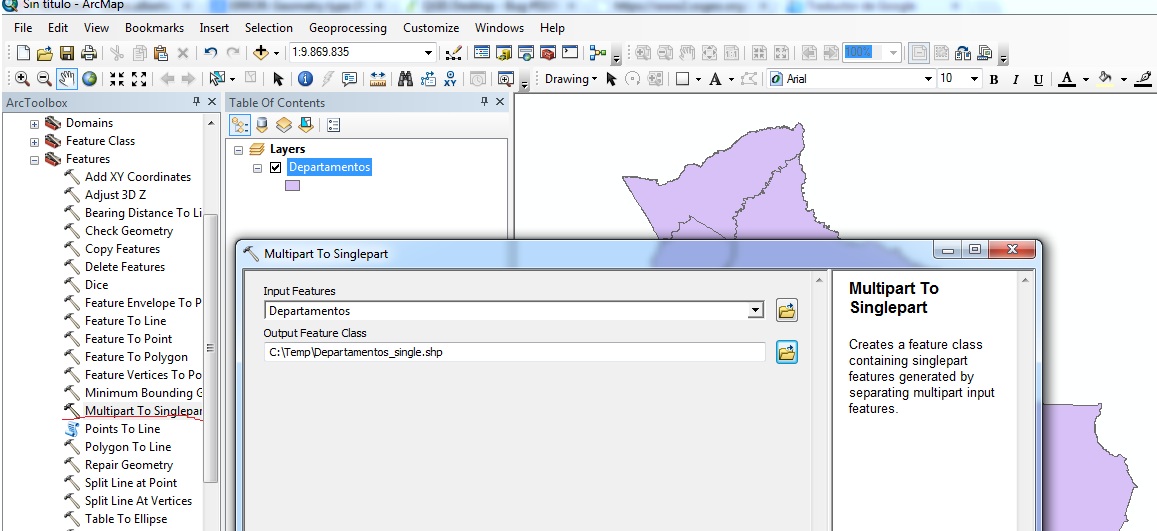
Task: Click the Departamentos purple symbol swatch
Action: click(x=292, y=186)
